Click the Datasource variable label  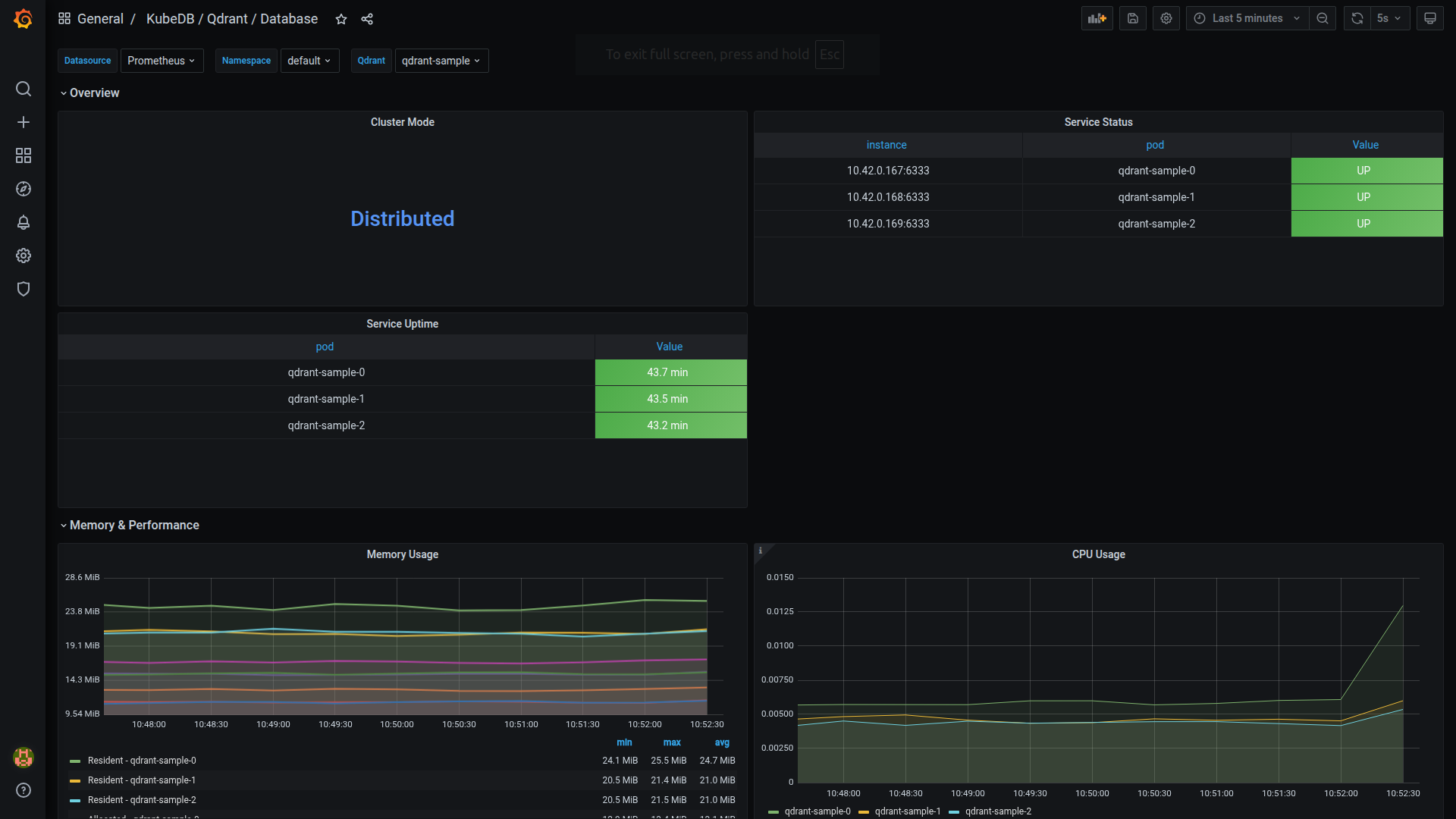point(87,61)
